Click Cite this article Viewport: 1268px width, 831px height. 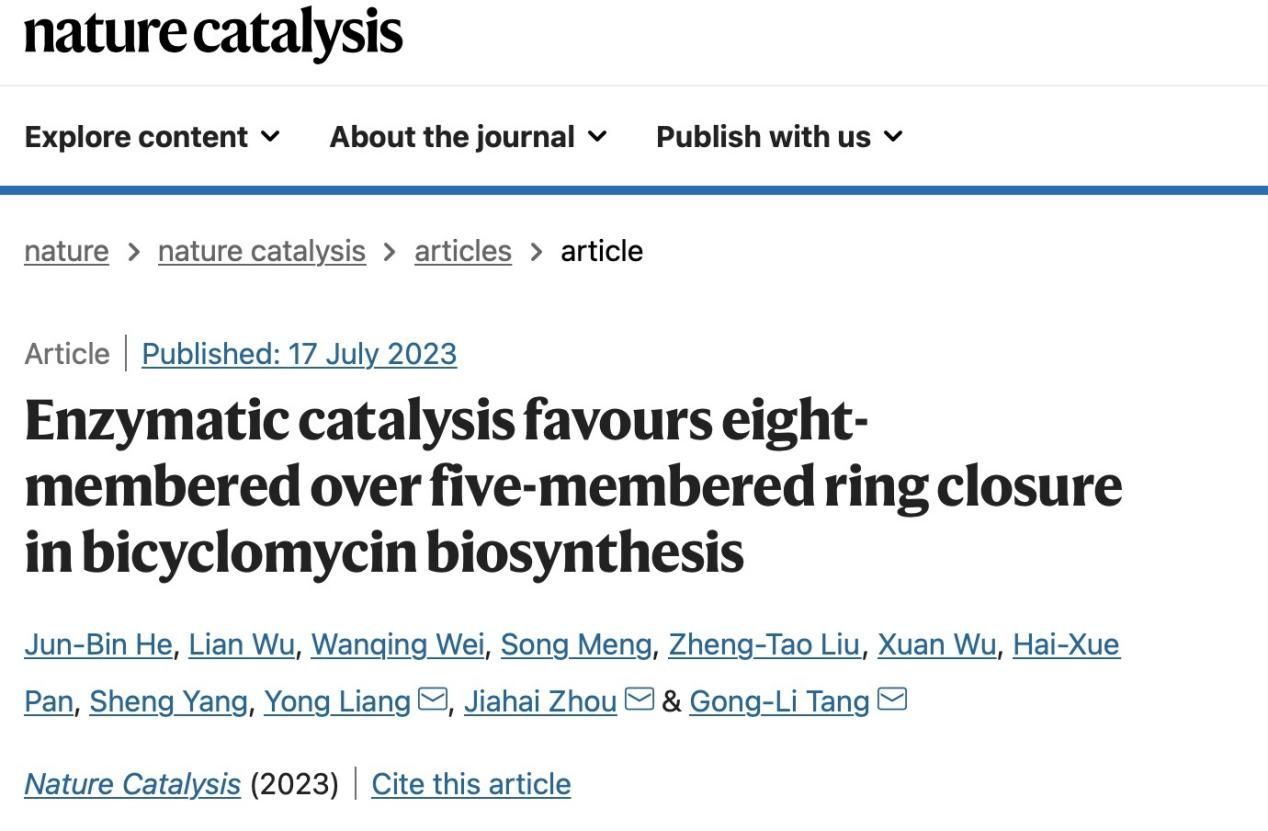[x=471, y=784]
